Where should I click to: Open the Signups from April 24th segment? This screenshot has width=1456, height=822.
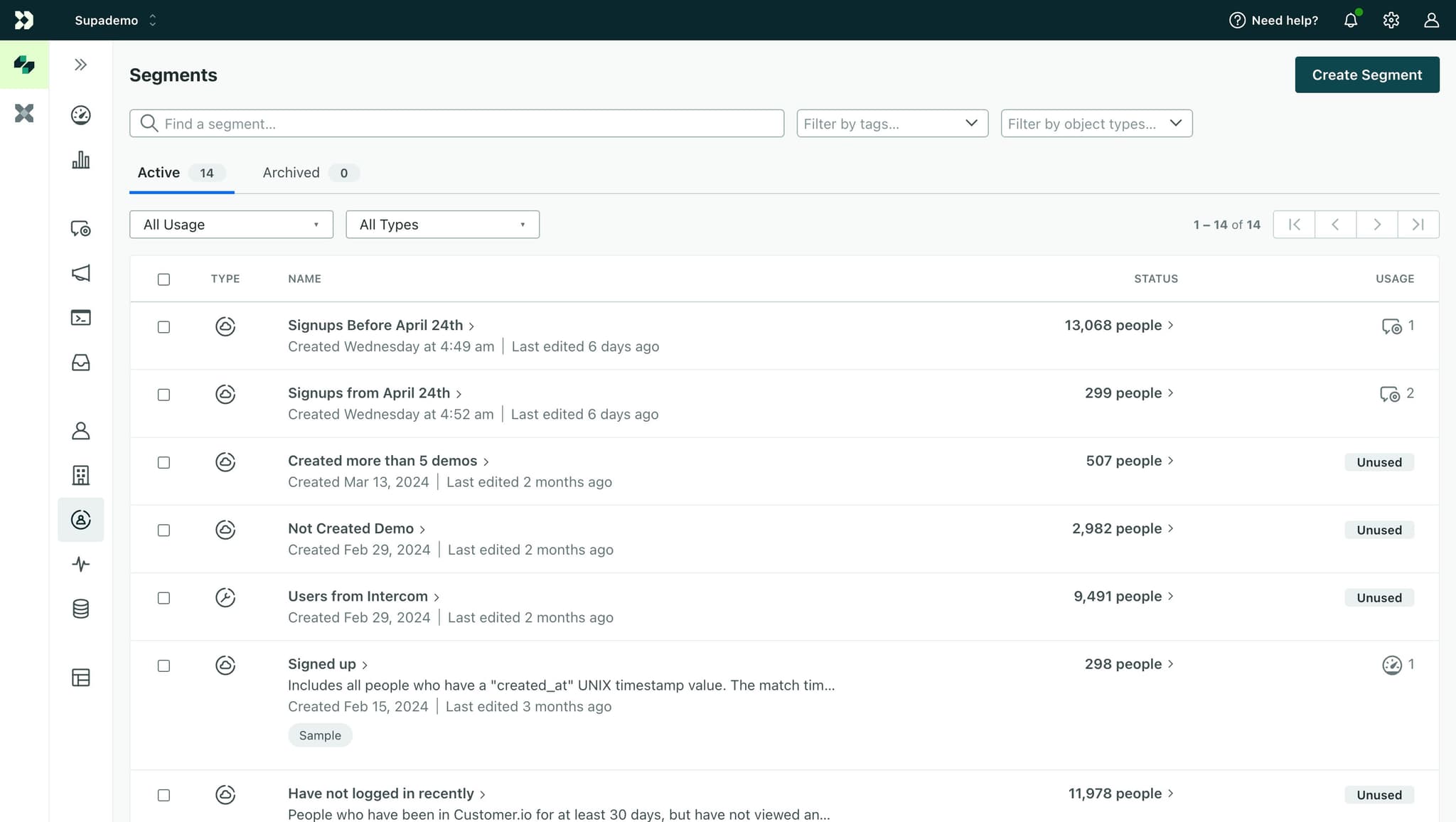tap(369, 393)
